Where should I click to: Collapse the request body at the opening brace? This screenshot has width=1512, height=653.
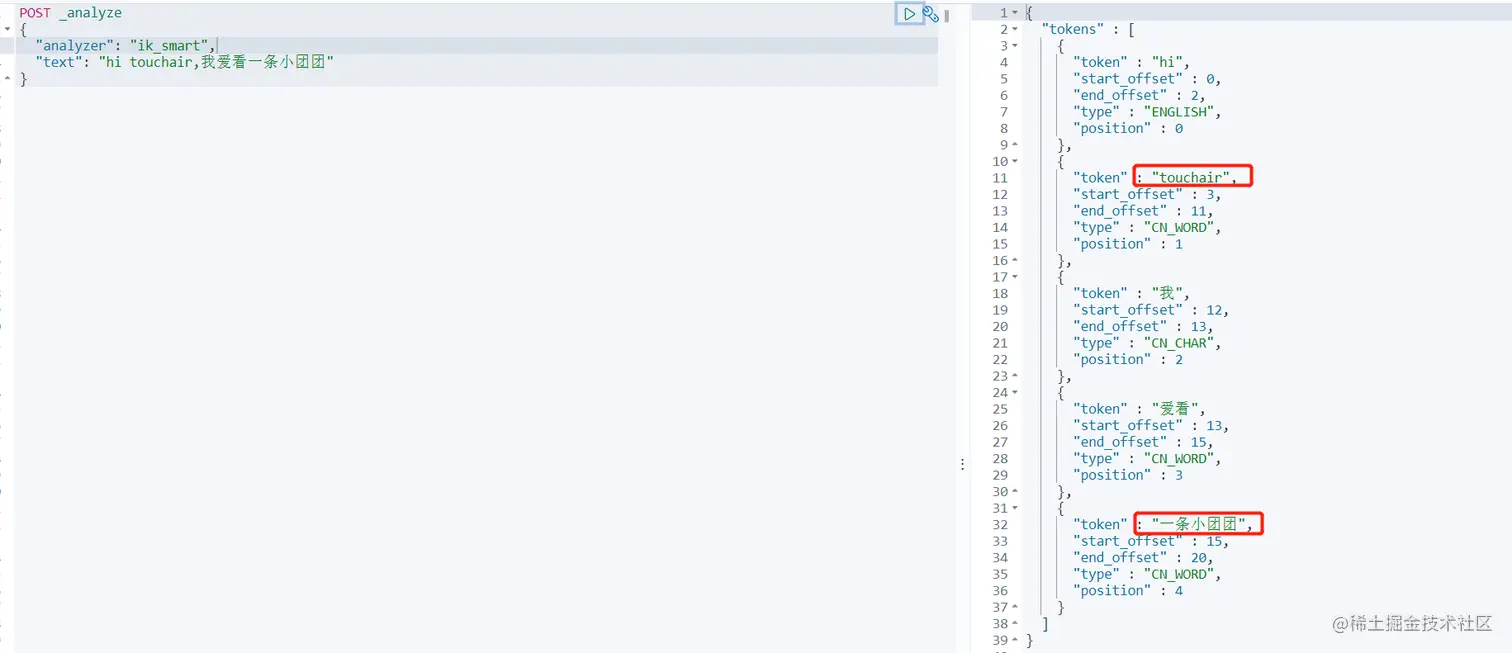[8, 29]
